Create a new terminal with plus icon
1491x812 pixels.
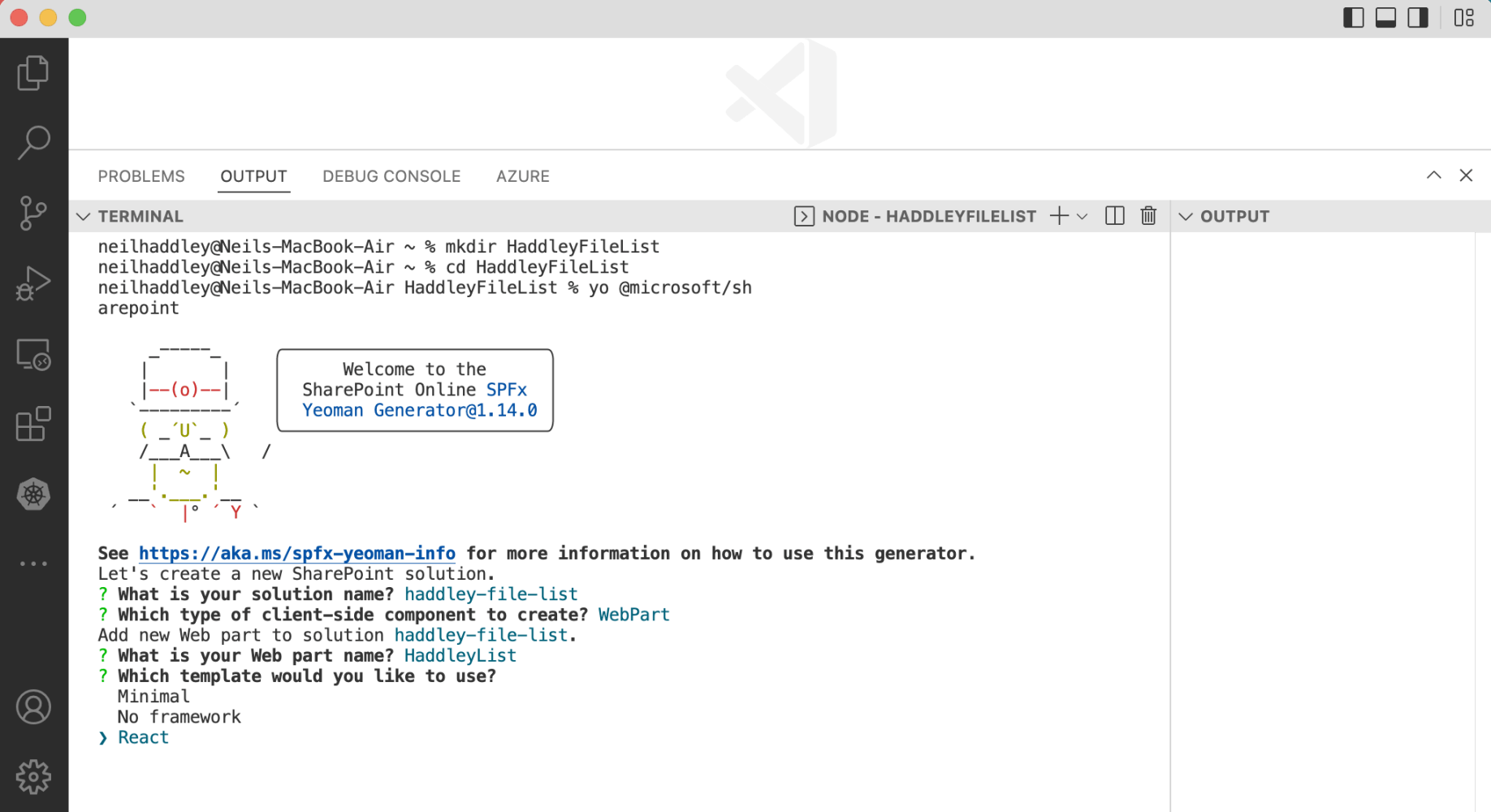[1059, 216]
